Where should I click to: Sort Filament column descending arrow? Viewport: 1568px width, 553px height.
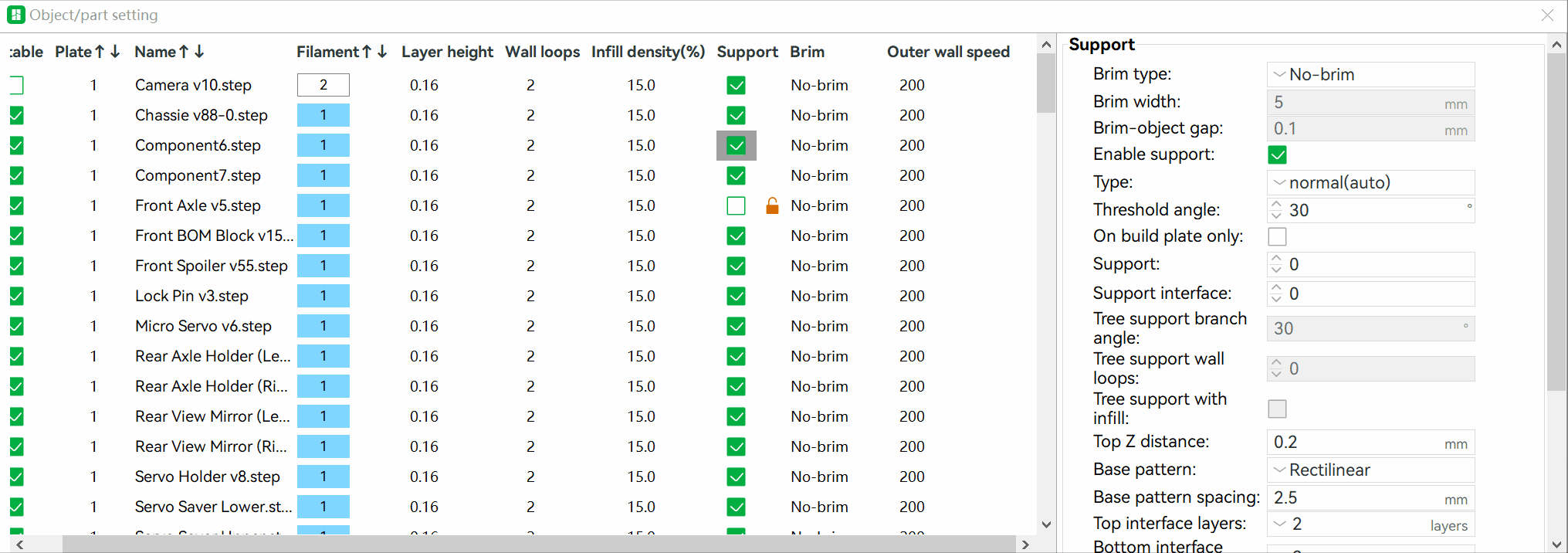tap(382, 52)
